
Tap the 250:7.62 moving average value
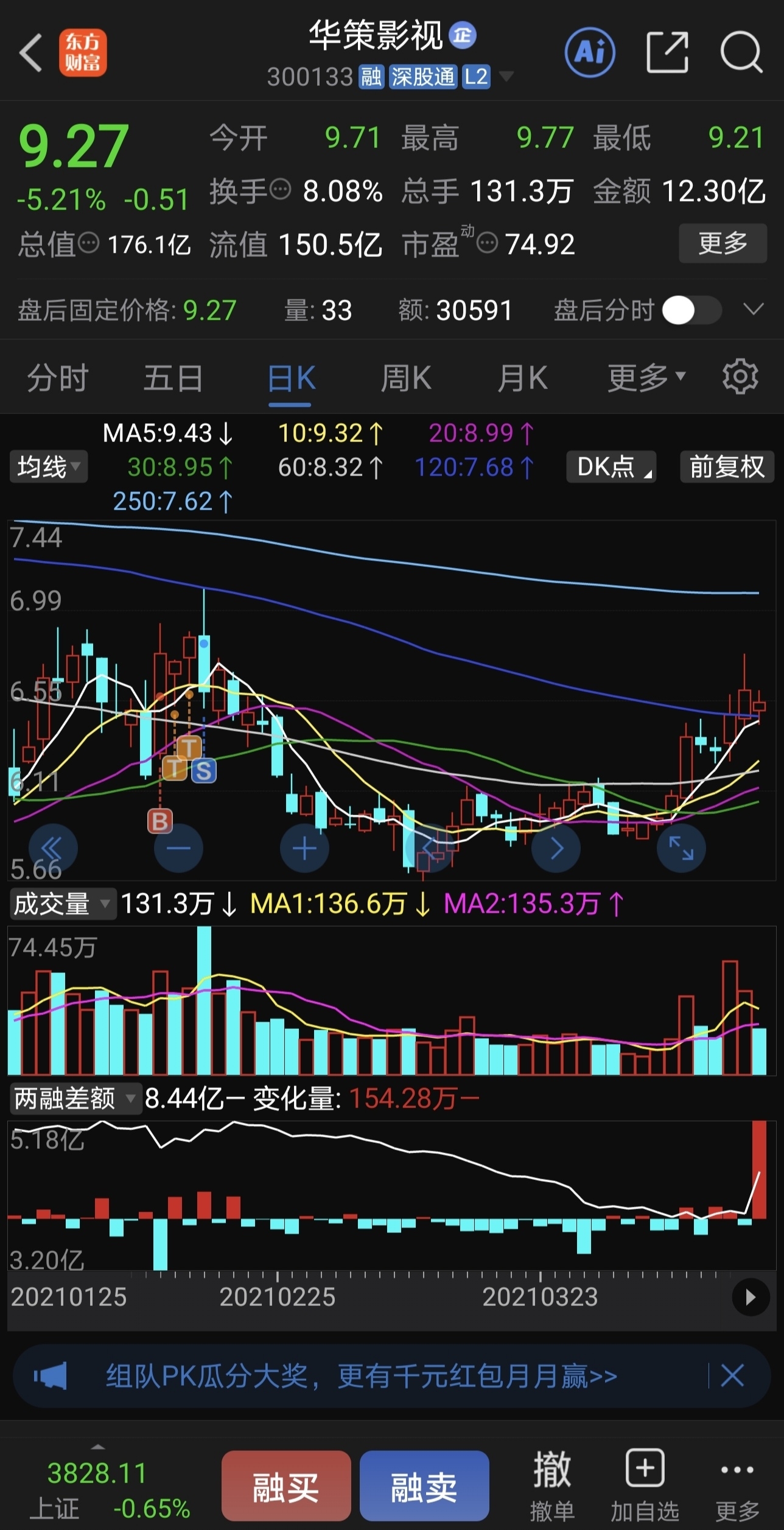pyautogui.click(x=173, y=501)
